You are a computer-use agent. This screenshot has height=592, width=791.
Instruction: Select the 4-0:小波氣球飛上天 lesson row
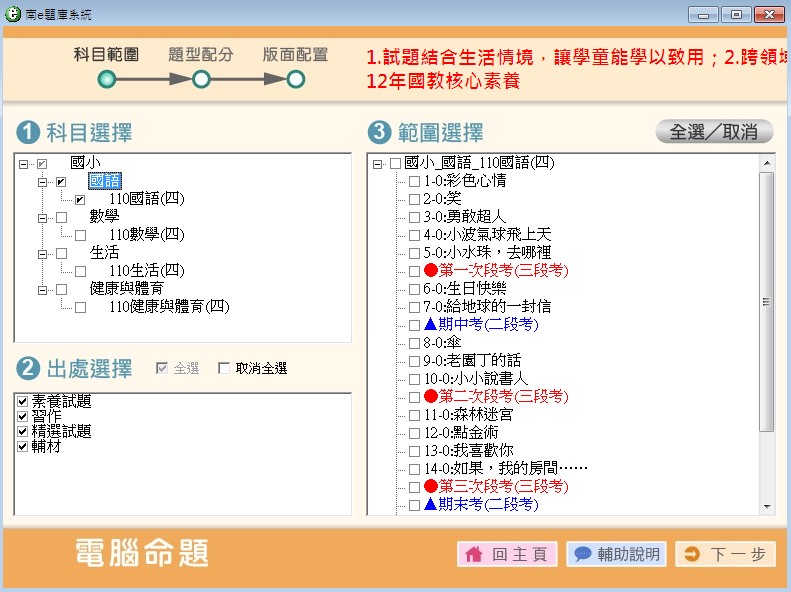pyautogui.click(x=487, y=235)
